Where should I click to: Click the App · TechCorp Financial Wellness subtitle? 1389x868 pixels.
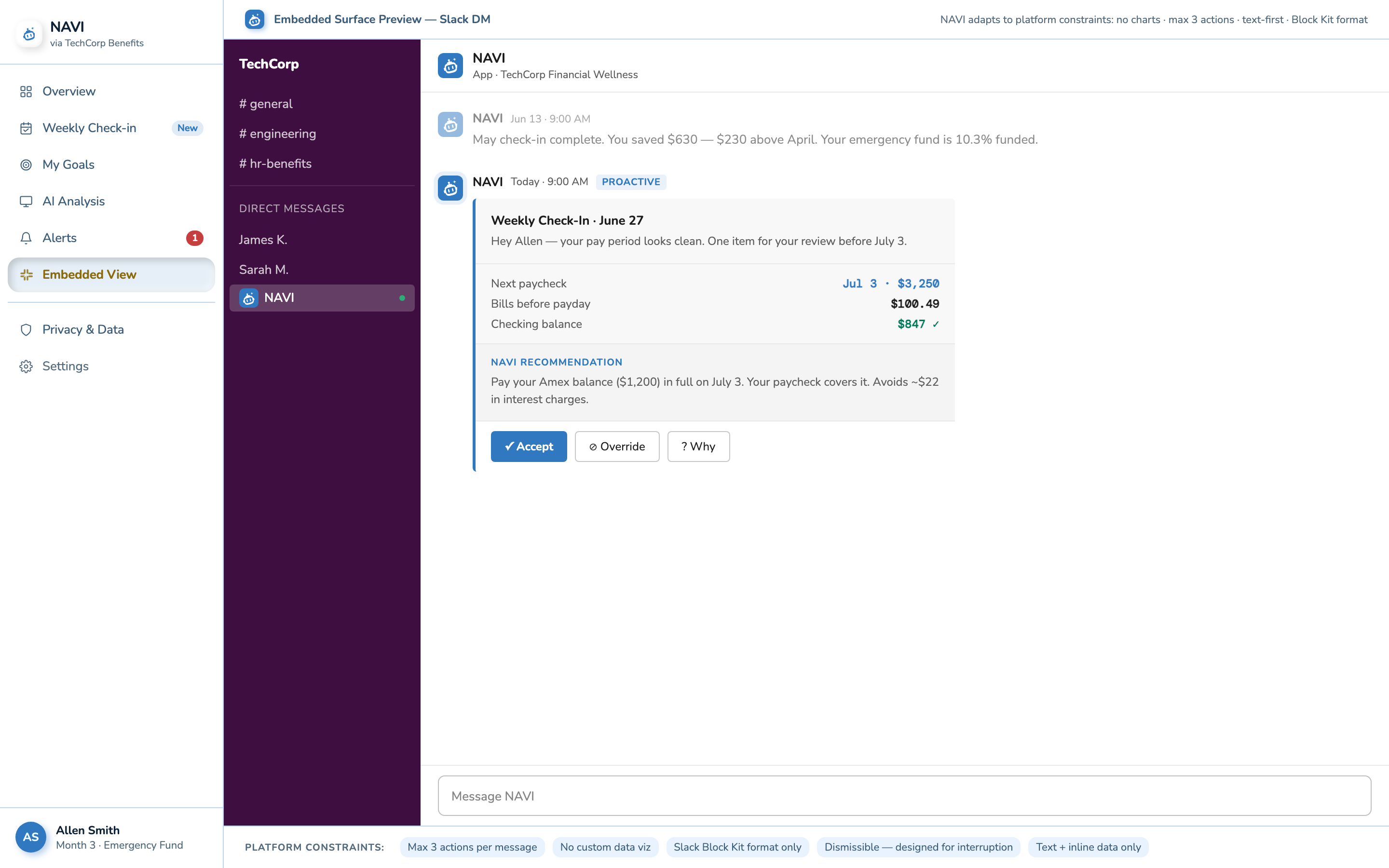(x=555, y=75)
